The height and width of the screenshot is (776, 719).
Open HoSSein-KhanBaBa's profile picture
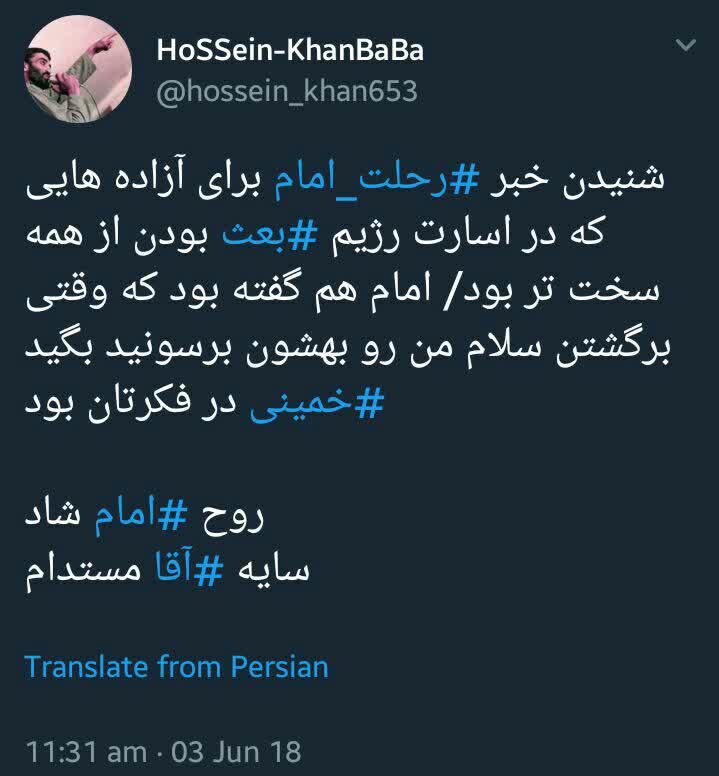[78, 69]
